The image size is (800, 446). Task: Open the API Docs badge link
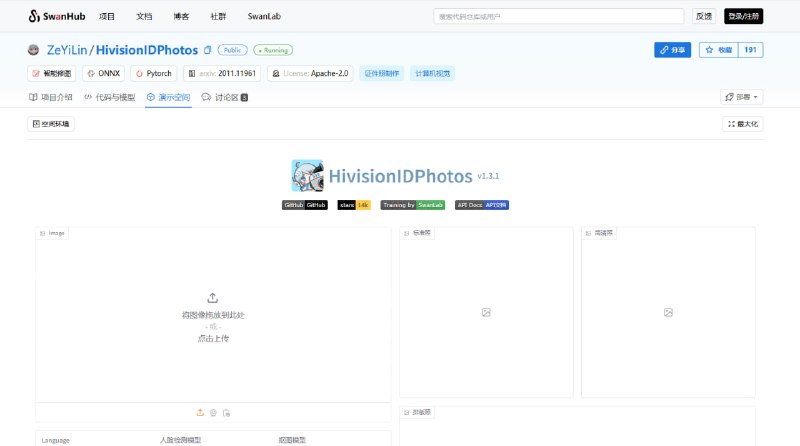pyautogui.click(x=482, y=204)
